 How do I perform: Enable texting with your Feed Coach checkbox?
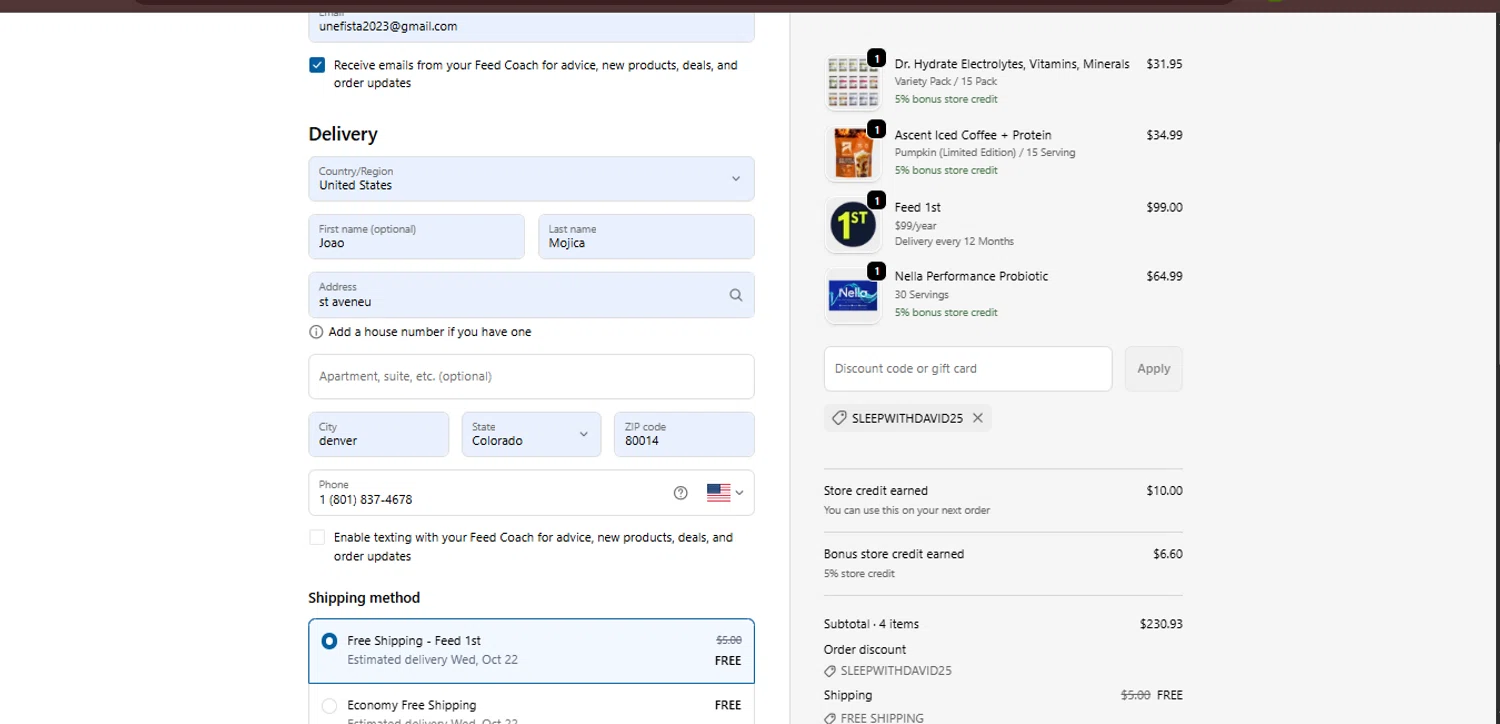[x=317, y=537]
